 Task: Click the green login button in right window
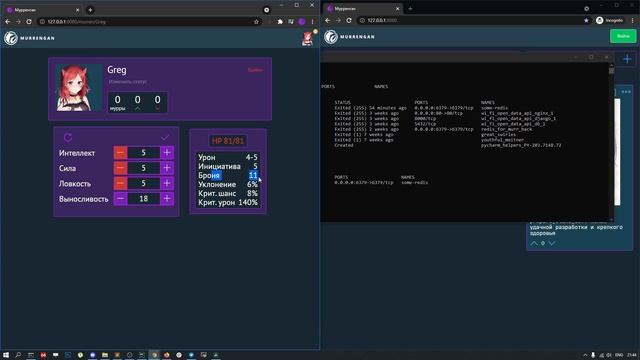(623, 36)
